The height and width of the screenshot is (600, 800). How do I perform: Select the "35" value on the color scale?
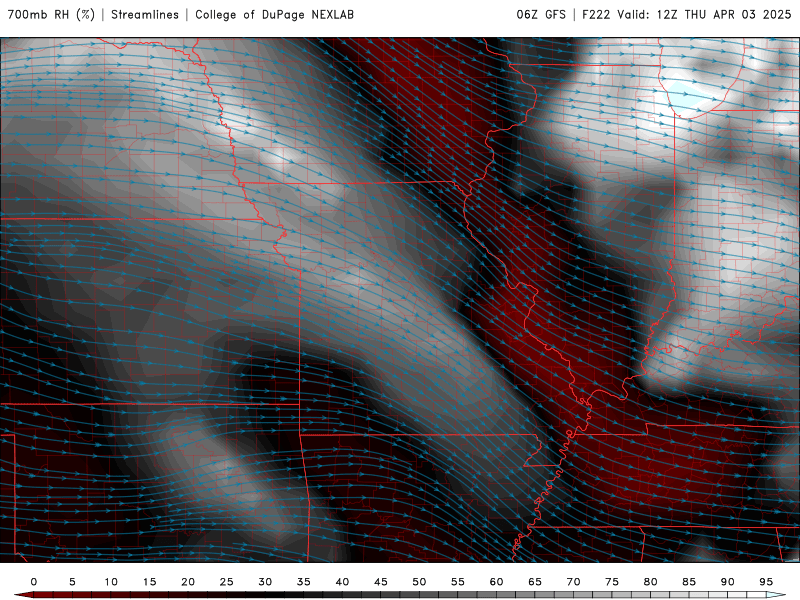(x=304, y=582)
